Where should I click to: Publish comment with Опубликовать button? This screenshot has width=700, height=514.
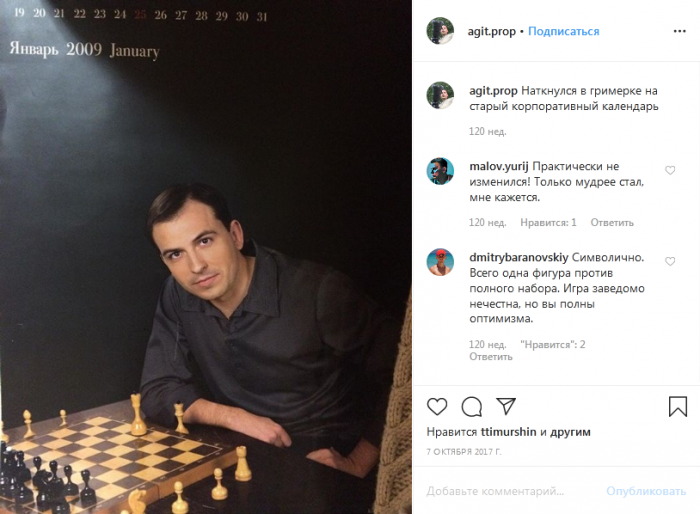click(x=646, y=491)
